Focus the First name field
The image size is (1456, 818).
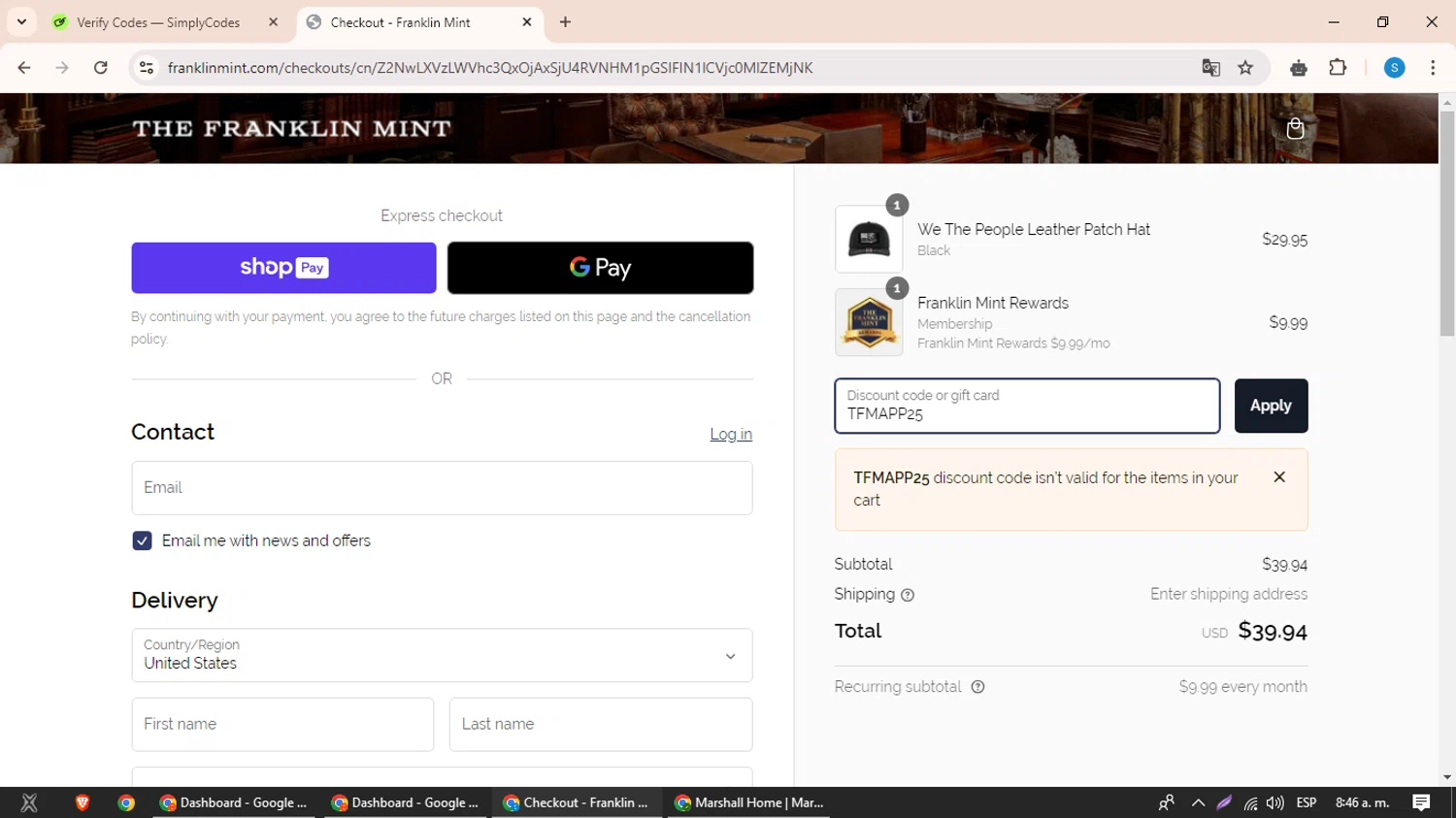pyautogui.click(x=282, y=724)
